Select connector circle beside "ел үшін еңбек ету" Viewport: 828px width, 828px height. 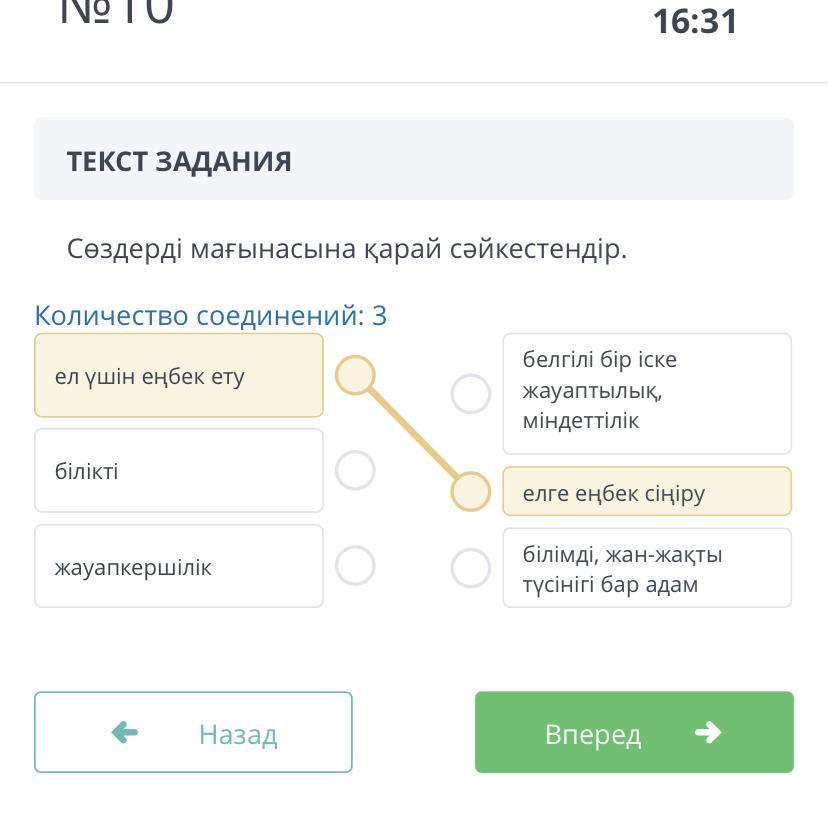(355, 376)
